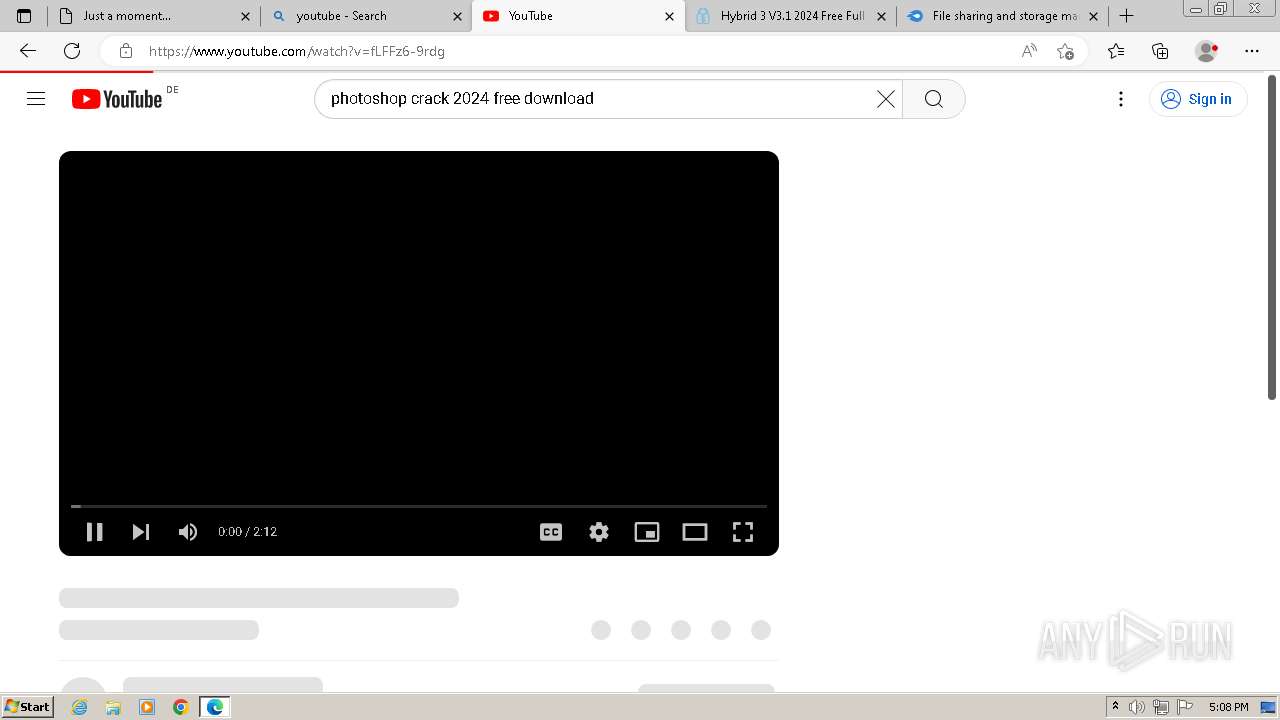
Task: Select the address bar URL
Action: point(297,51)
